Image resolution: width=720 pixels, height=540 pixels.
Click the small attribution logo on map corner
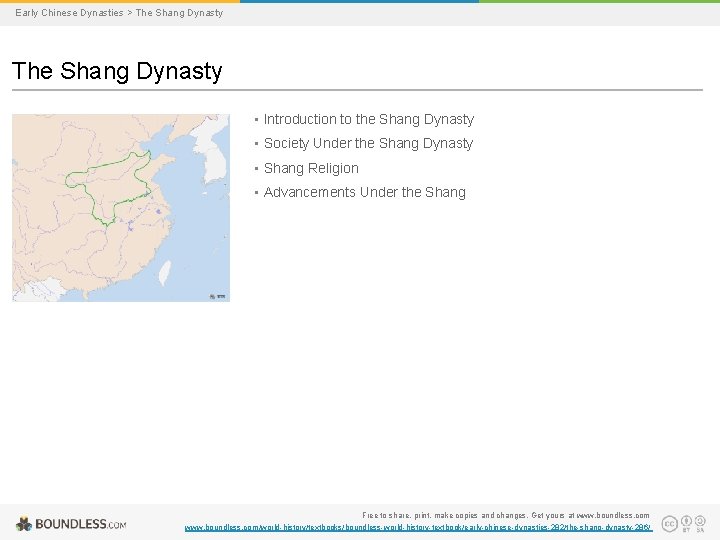[218, 297]
